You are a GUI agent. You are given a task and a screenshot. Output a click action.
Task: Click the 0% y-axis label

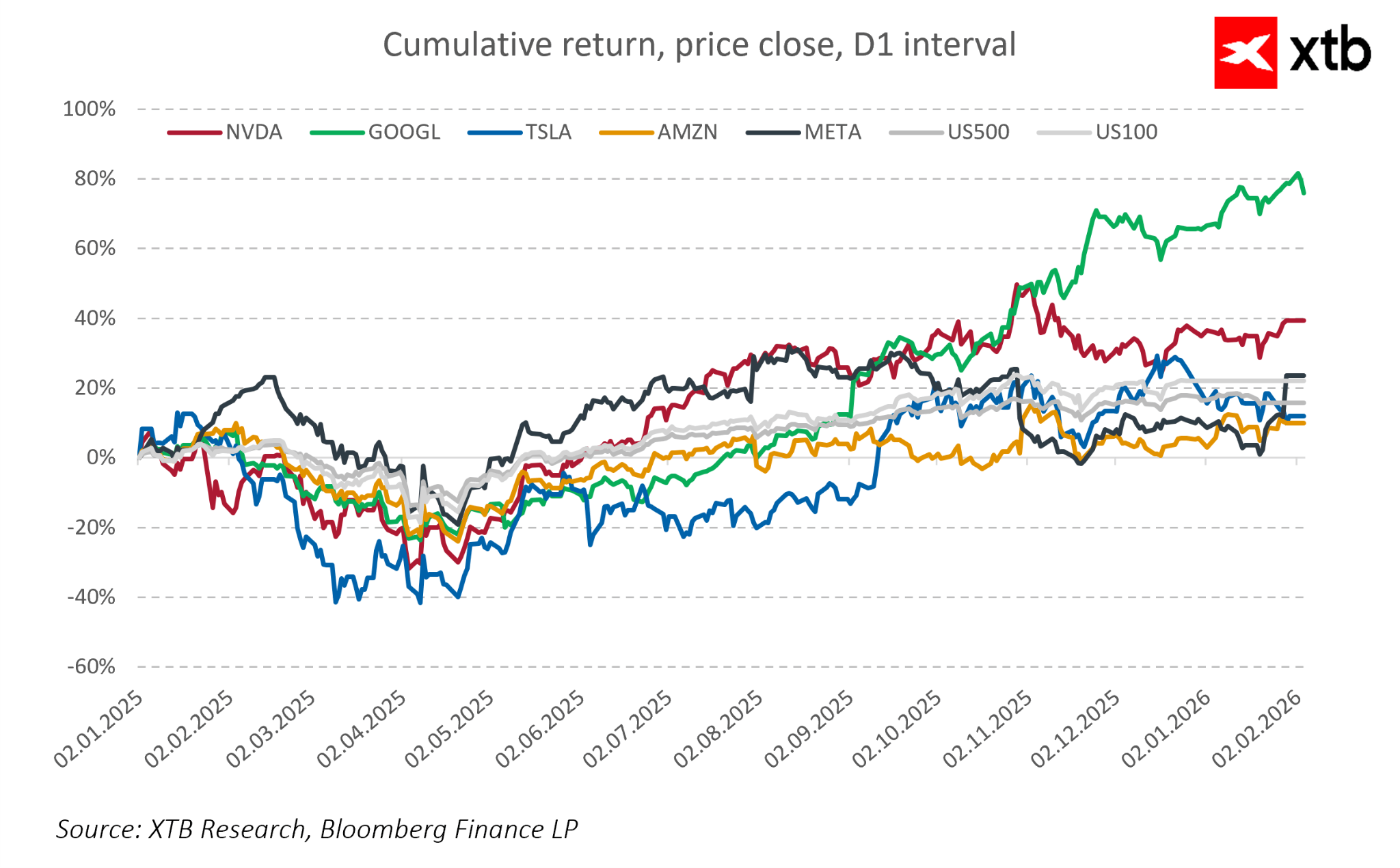tap(100, 458)
